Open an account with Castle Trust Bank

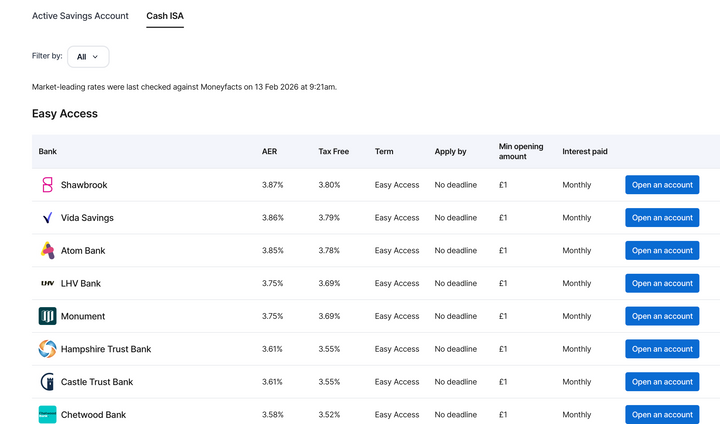662,382
